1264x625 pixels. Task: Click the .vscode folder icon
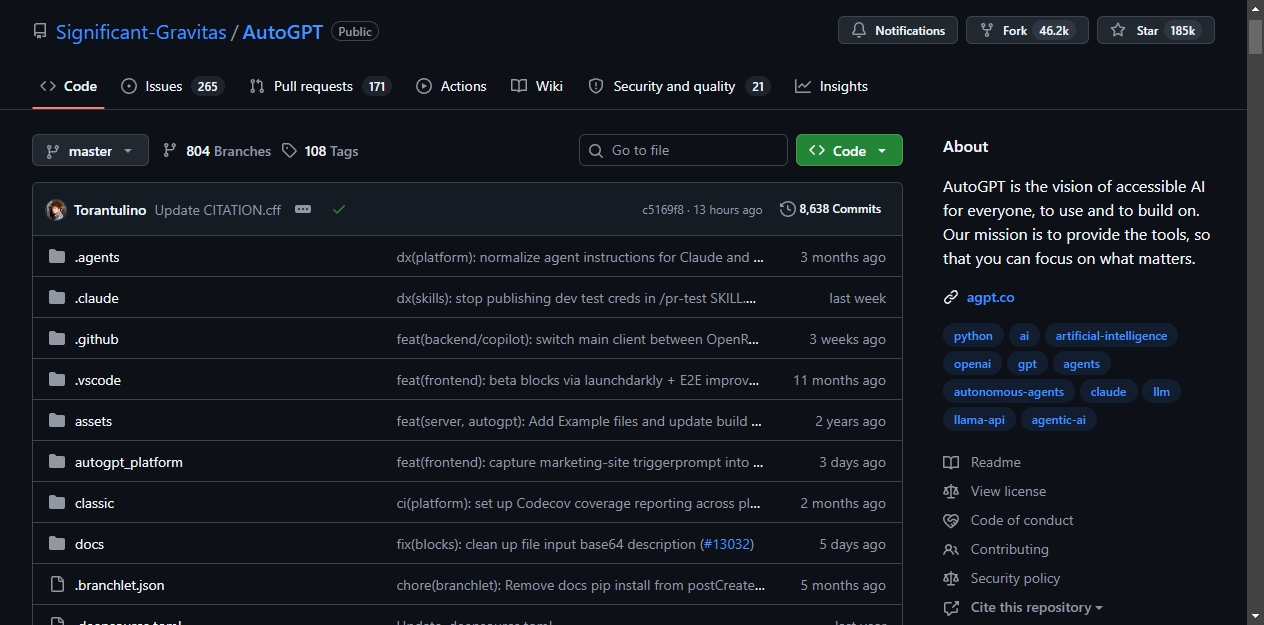point(57,380)
